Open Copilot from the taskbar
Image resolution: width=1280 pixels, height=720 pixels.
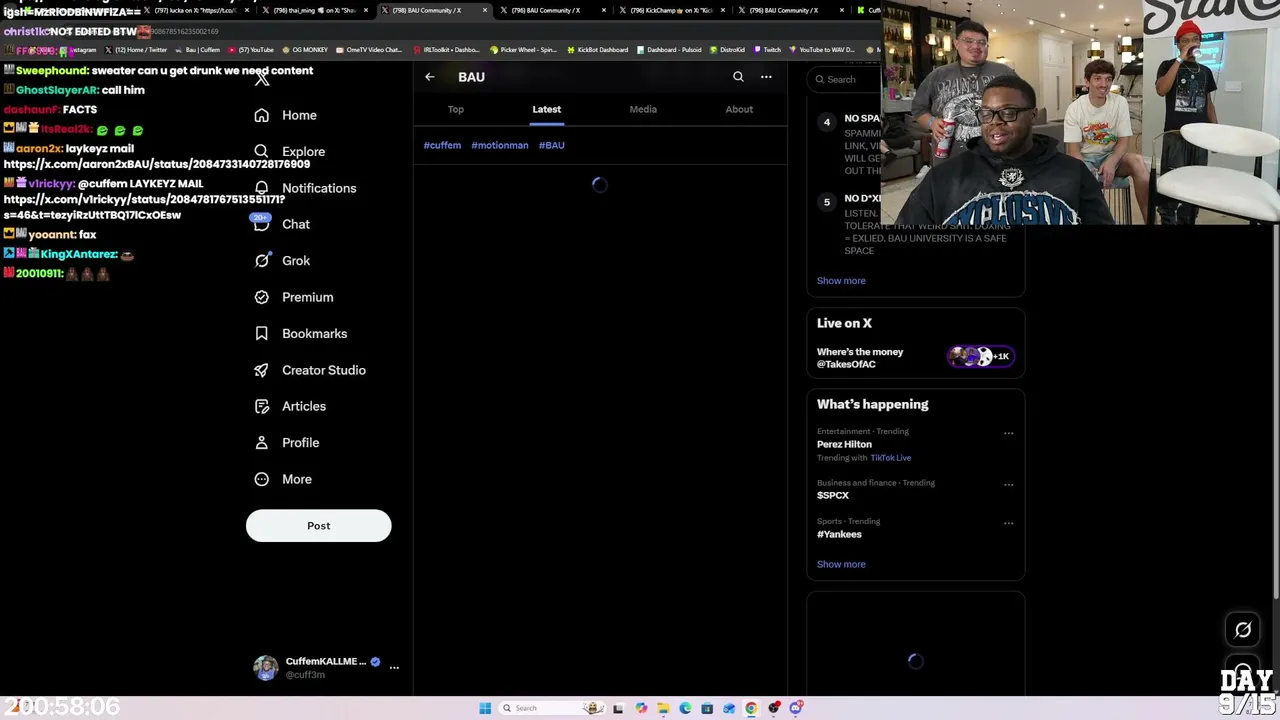(x=641, y=708)
